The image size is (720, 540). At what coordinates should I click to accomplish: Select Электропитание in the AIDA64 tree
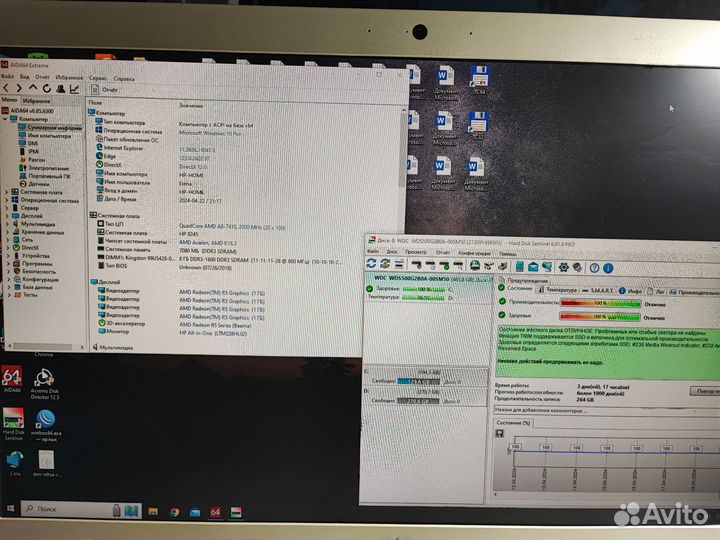pos(44,168)
